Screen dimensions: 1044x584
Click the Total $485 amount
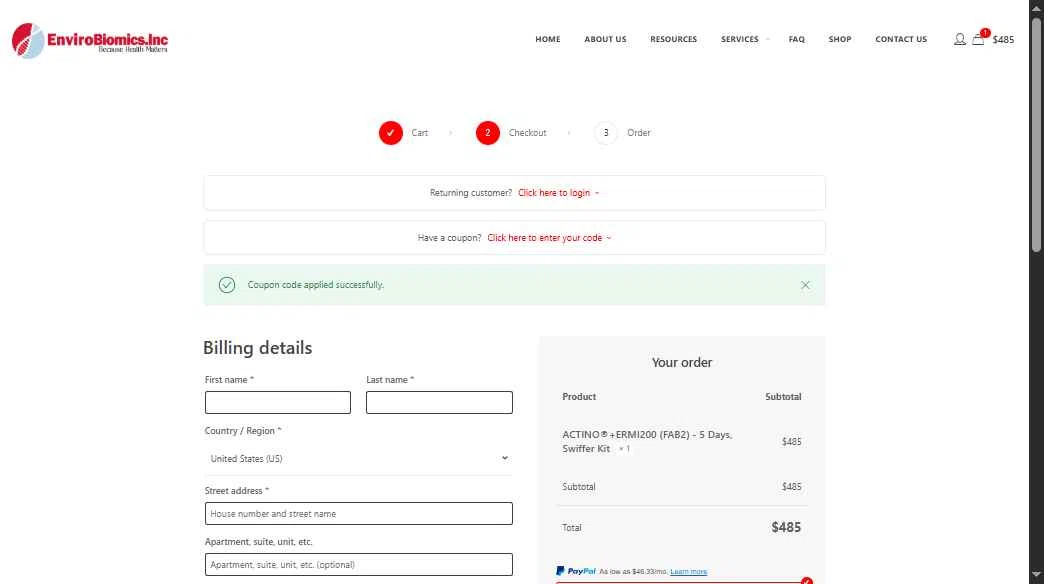tap(786, 527)
